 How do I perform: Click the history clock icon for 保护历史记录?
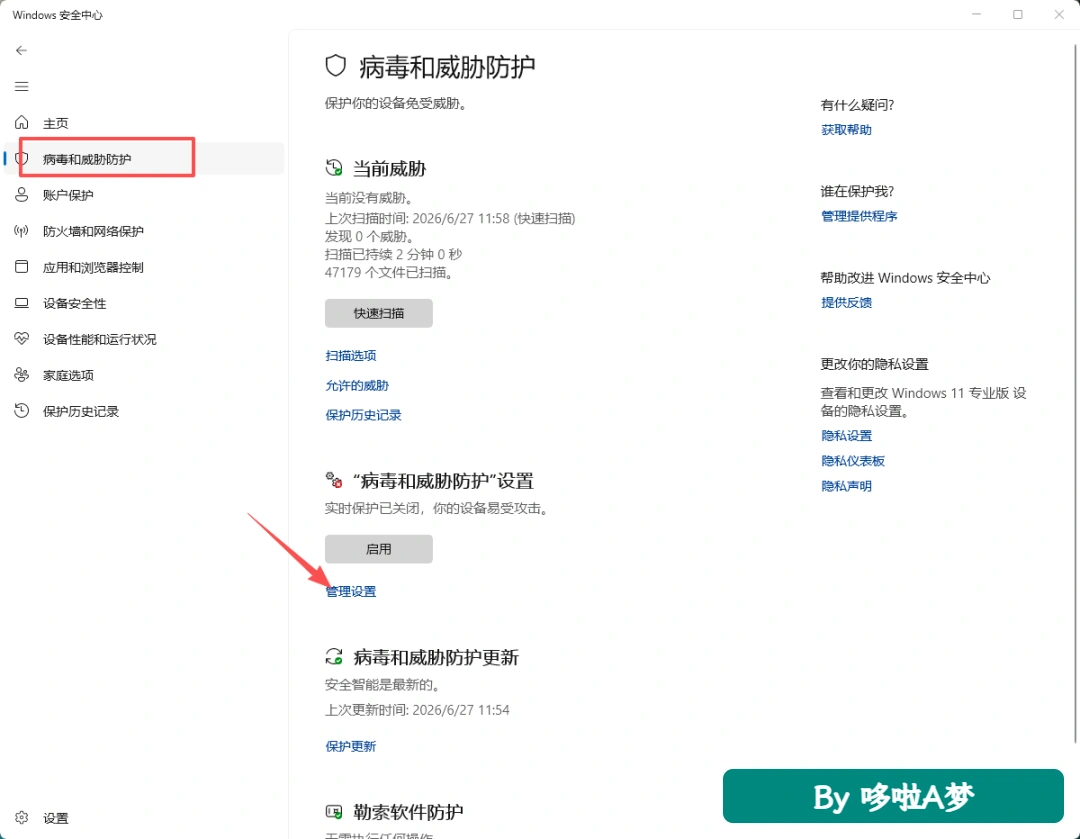[21, 411]
